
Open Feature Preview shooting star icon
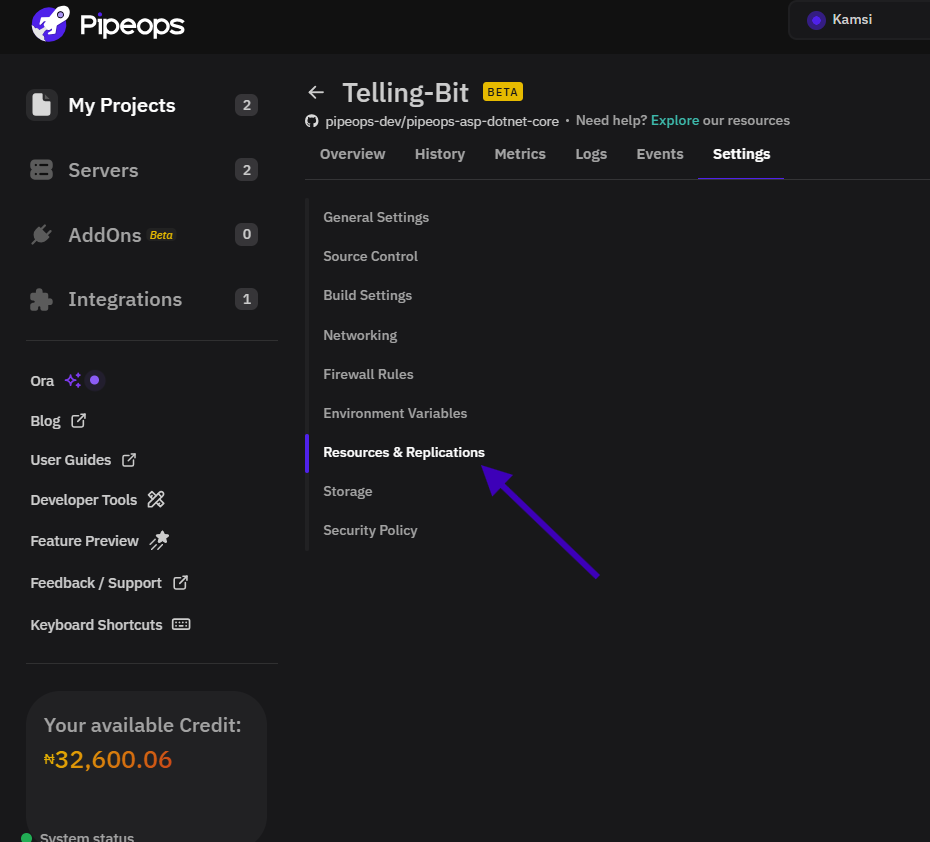pyautogui.click(x=159, y=540)
